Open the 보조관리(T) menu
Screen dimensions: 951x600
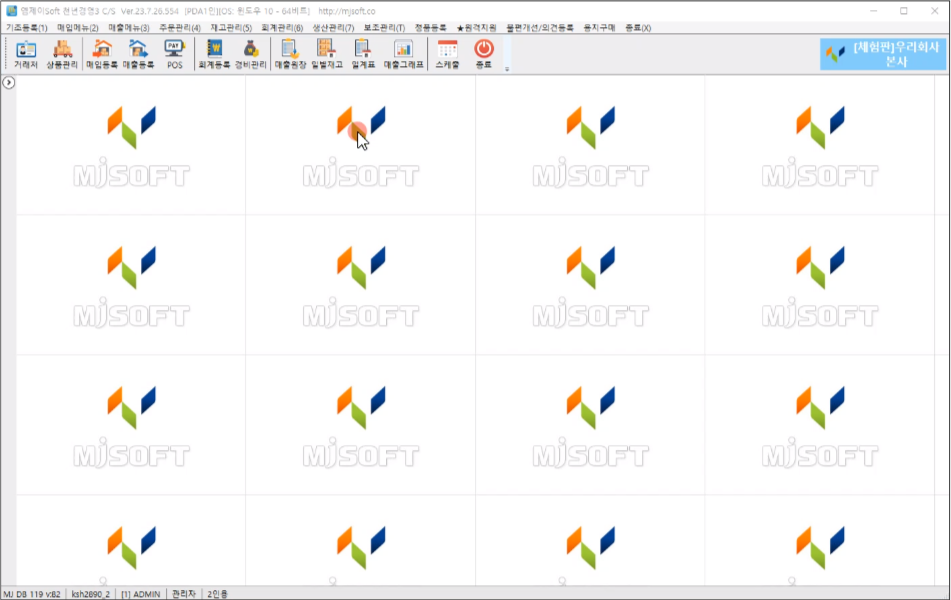(384, 28)
